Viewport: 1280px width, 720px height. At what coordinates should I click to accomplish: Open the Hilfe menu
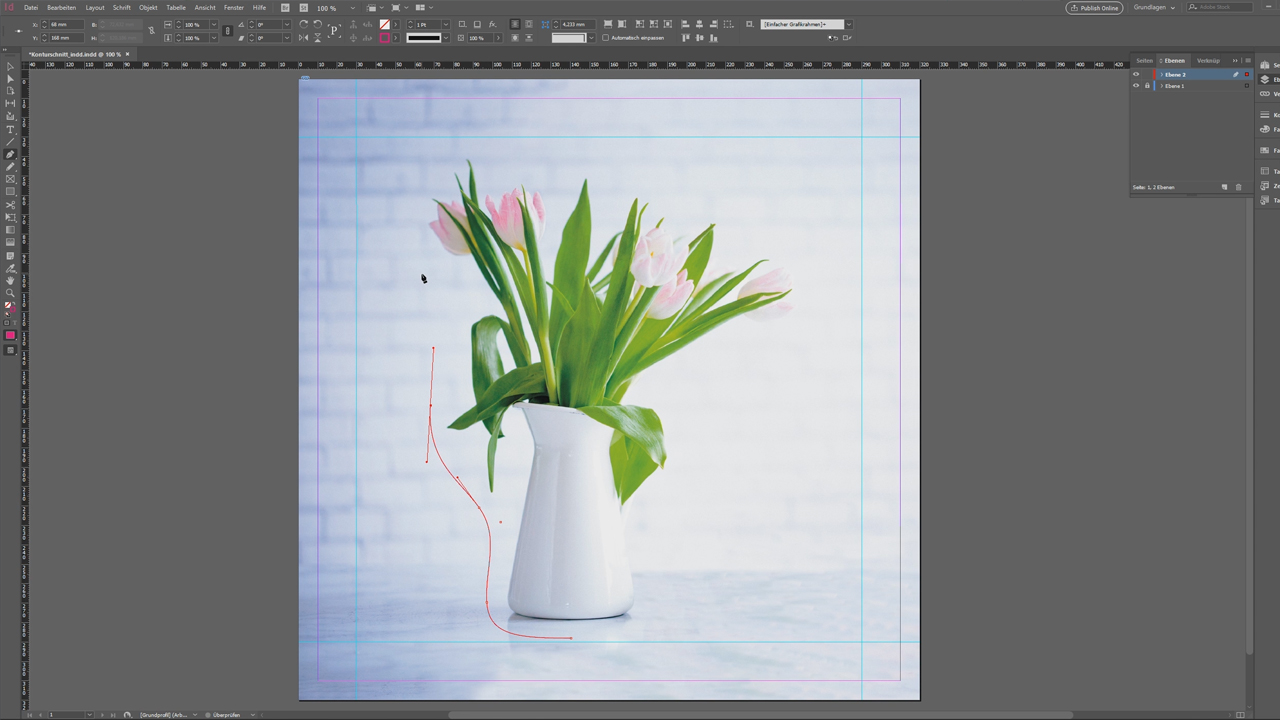pos(259,7)
